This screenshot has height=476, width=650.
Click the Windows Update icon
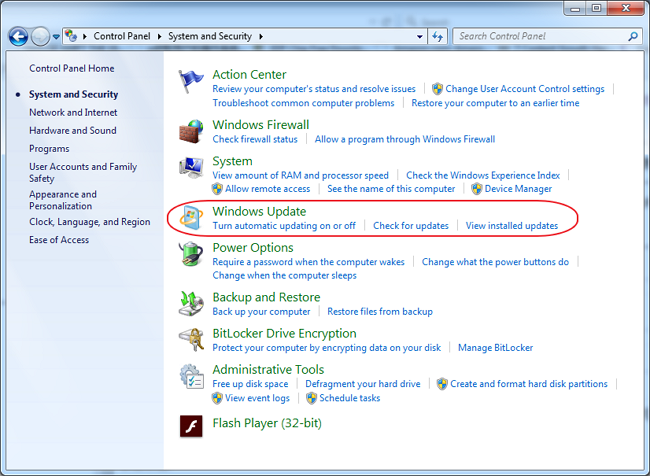(x=191, y=217)
